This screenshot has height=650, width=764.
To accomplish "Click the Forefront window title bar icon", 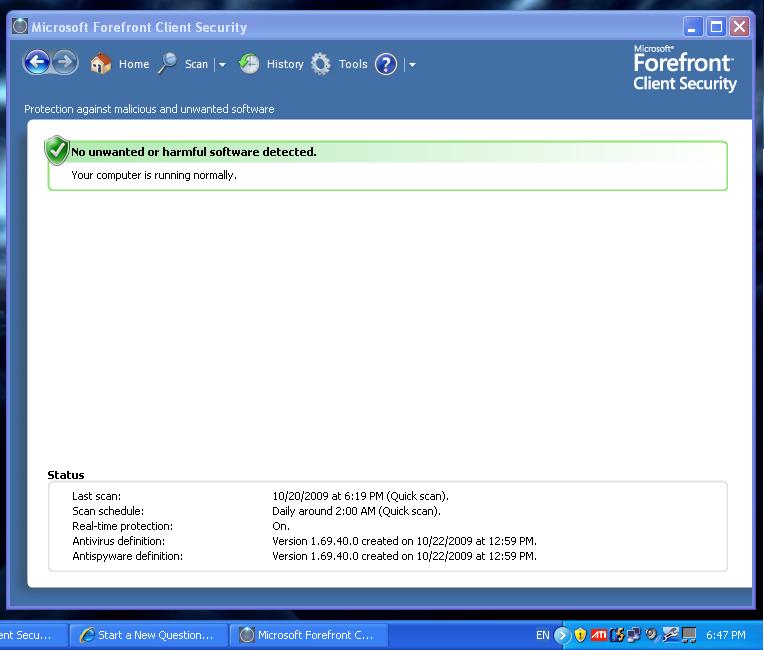I will [20, 26].
